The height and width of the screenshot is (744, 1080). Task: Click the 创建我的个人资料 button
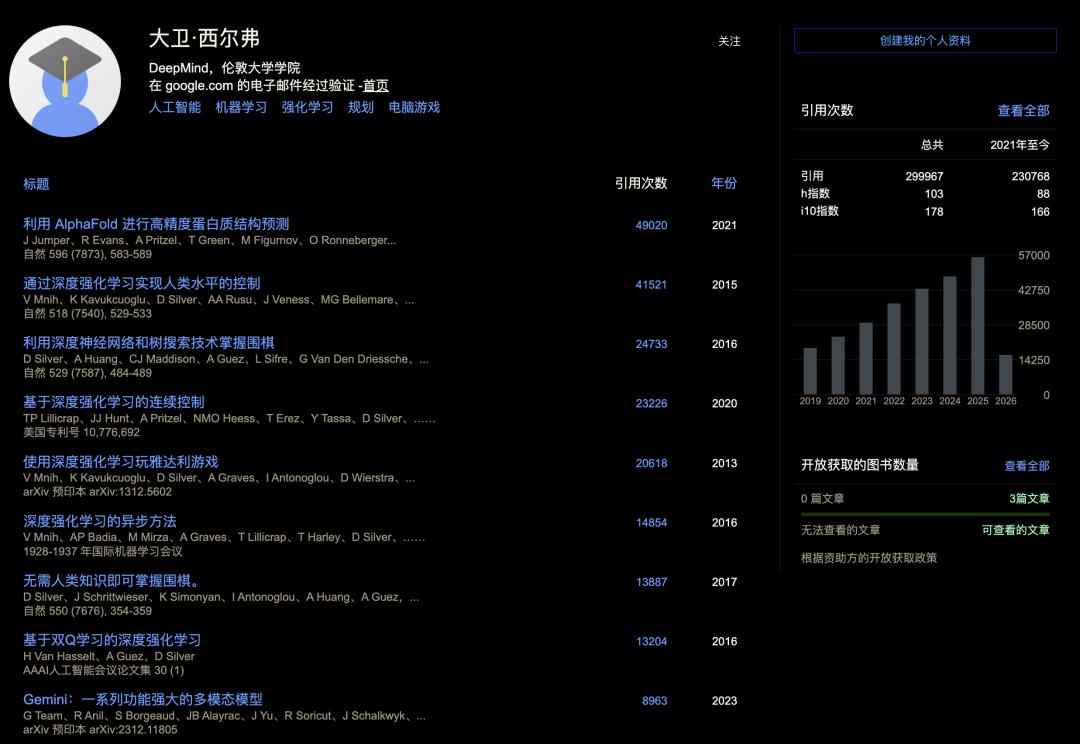coord(925,41)
